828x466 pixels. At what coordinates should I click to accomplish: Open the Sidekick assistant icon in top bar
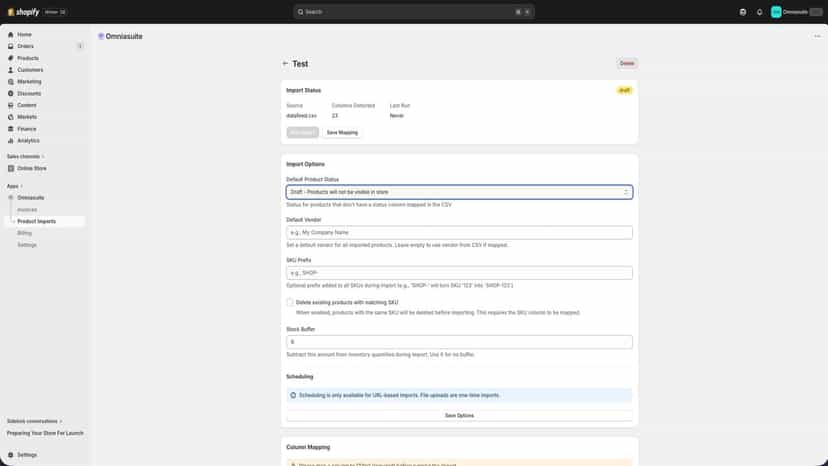(x=743, y=12)
